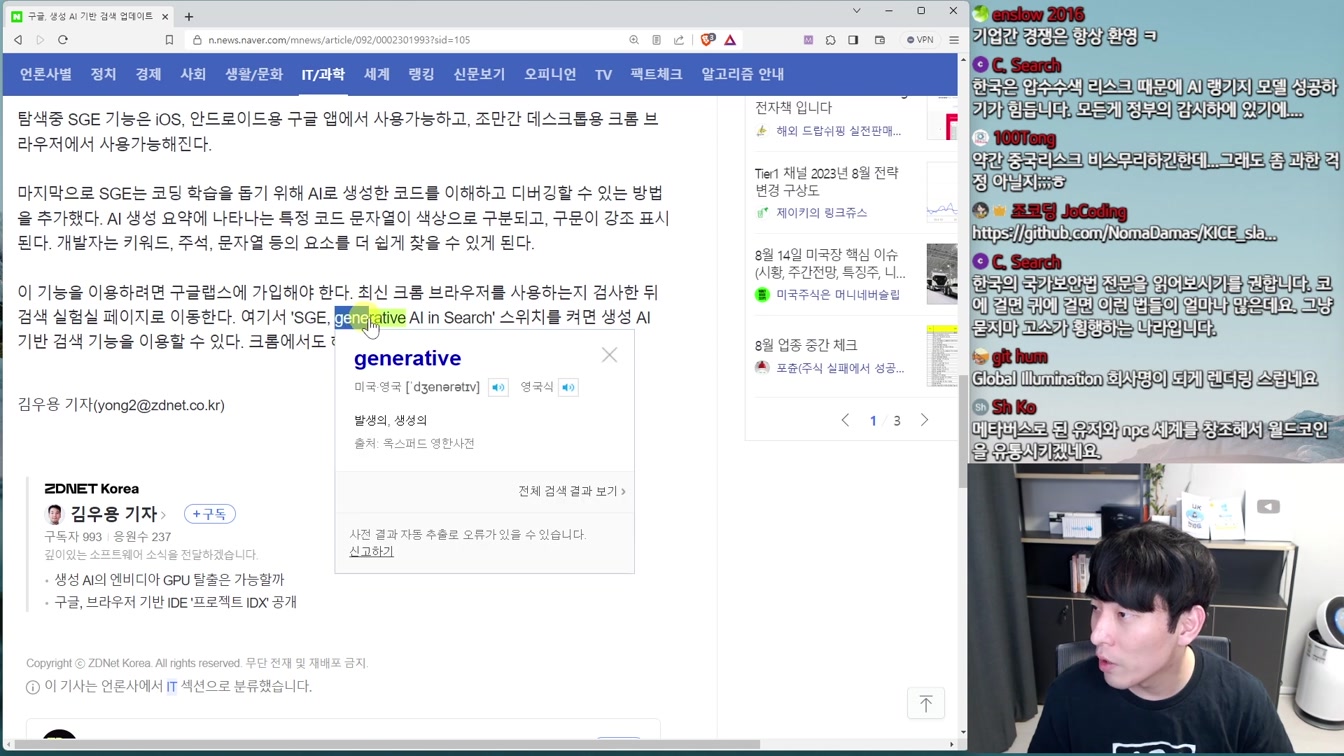
Task: Open 전체 검색 결과 보기 link
Action: [x=571, y=491]
